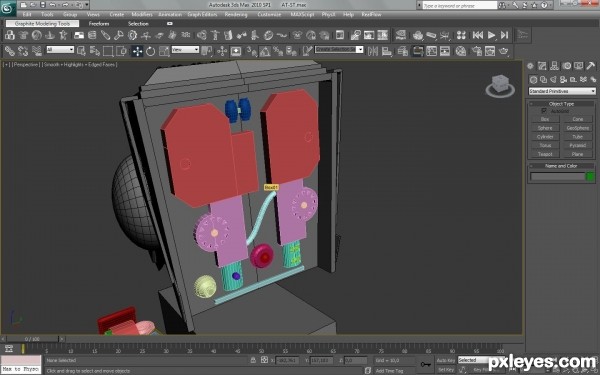Open the Hierarchy command panel
This screenshot has height=375, width=600.
point(554,66)
